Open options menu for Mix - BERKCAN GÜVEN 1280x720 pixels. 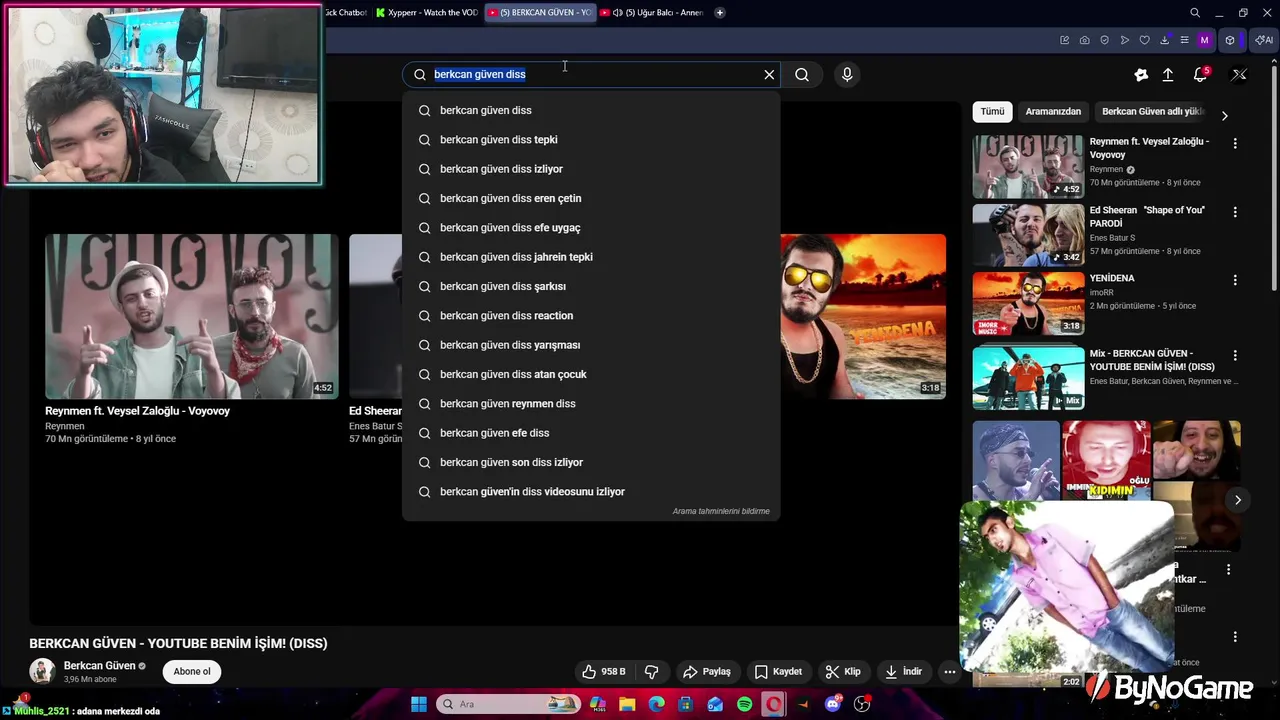[1235, 355]
